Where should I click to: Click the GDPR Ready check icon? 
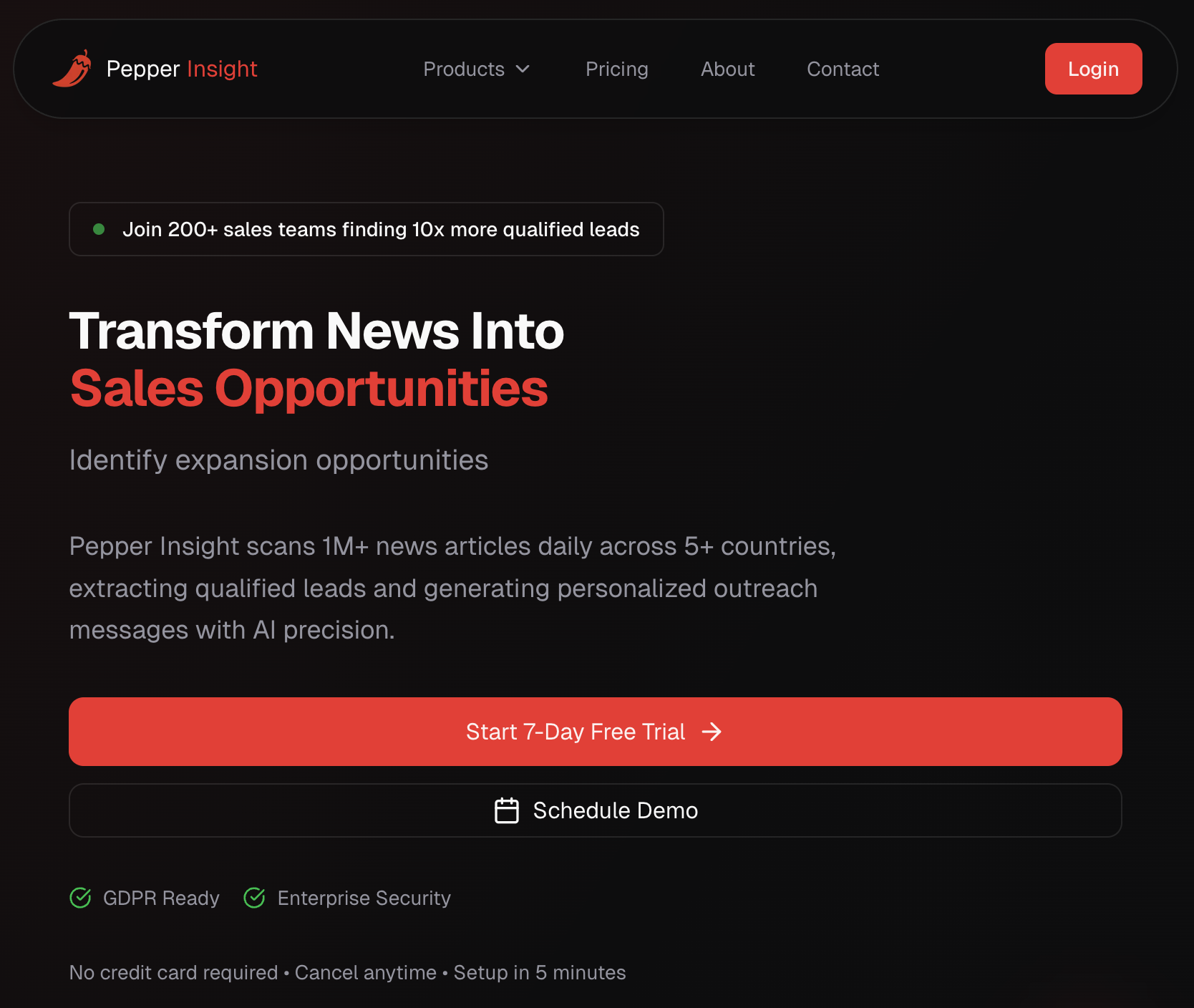point(80,898)
